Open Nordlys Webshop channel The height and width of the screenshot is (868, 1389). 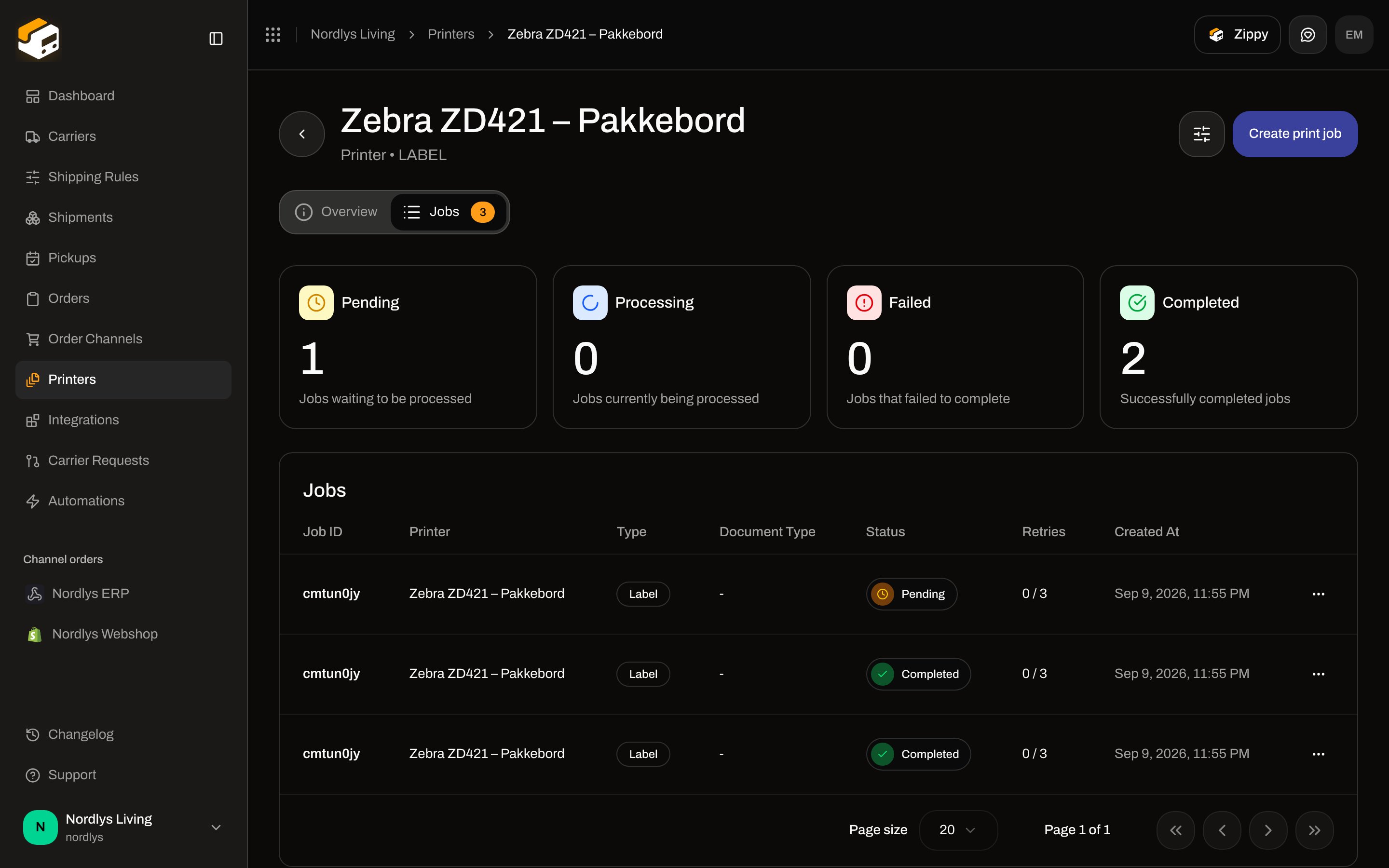pos(123,634)
